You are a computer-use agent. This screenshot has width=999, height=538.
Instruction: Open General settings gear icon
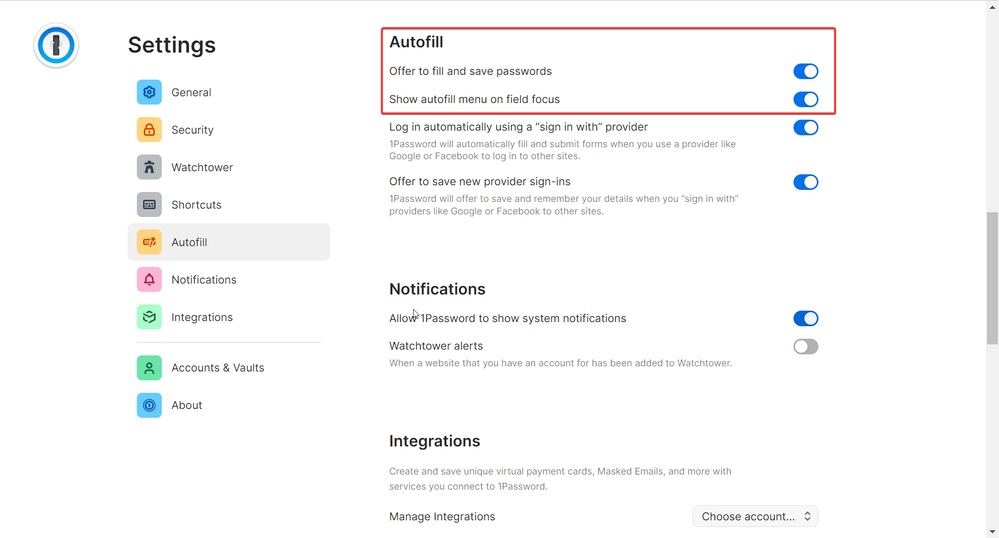149,92
